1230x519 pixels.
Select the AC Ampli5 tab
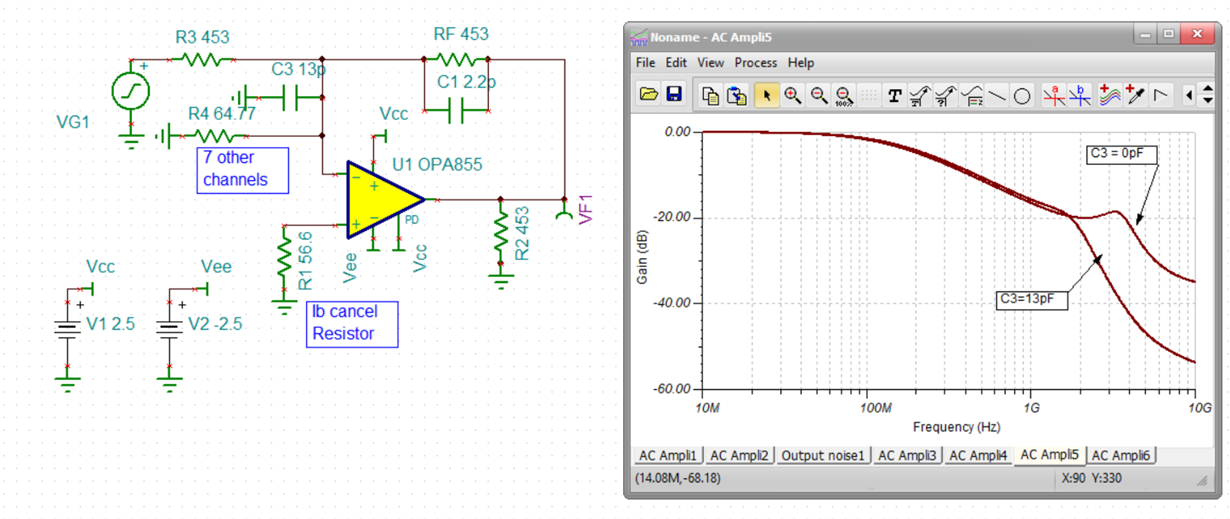pyautogui.click(x=1051, y=454)
